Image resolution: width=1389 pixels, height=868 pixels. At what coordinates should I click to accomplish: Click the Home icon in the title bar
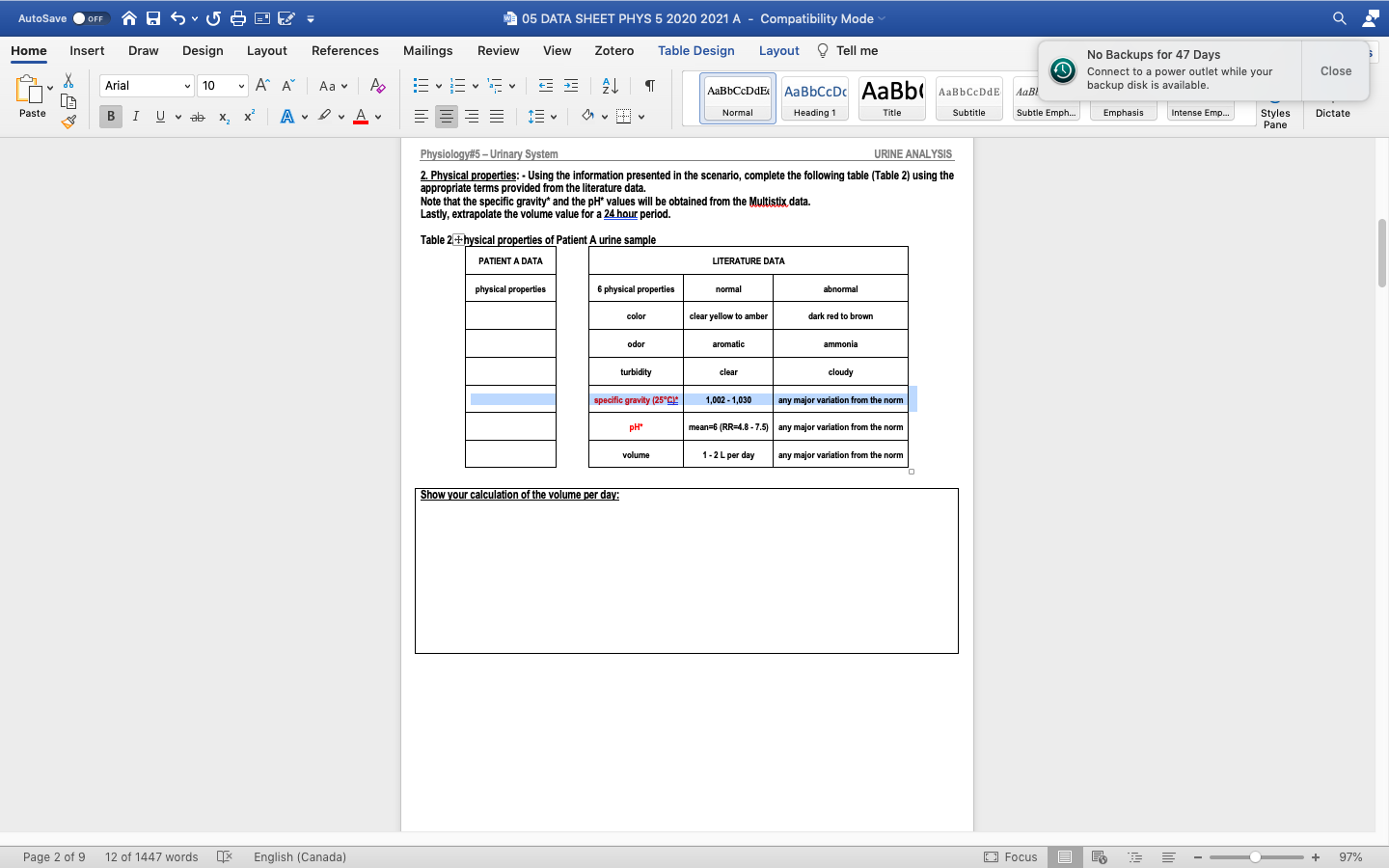pos(129,18)
